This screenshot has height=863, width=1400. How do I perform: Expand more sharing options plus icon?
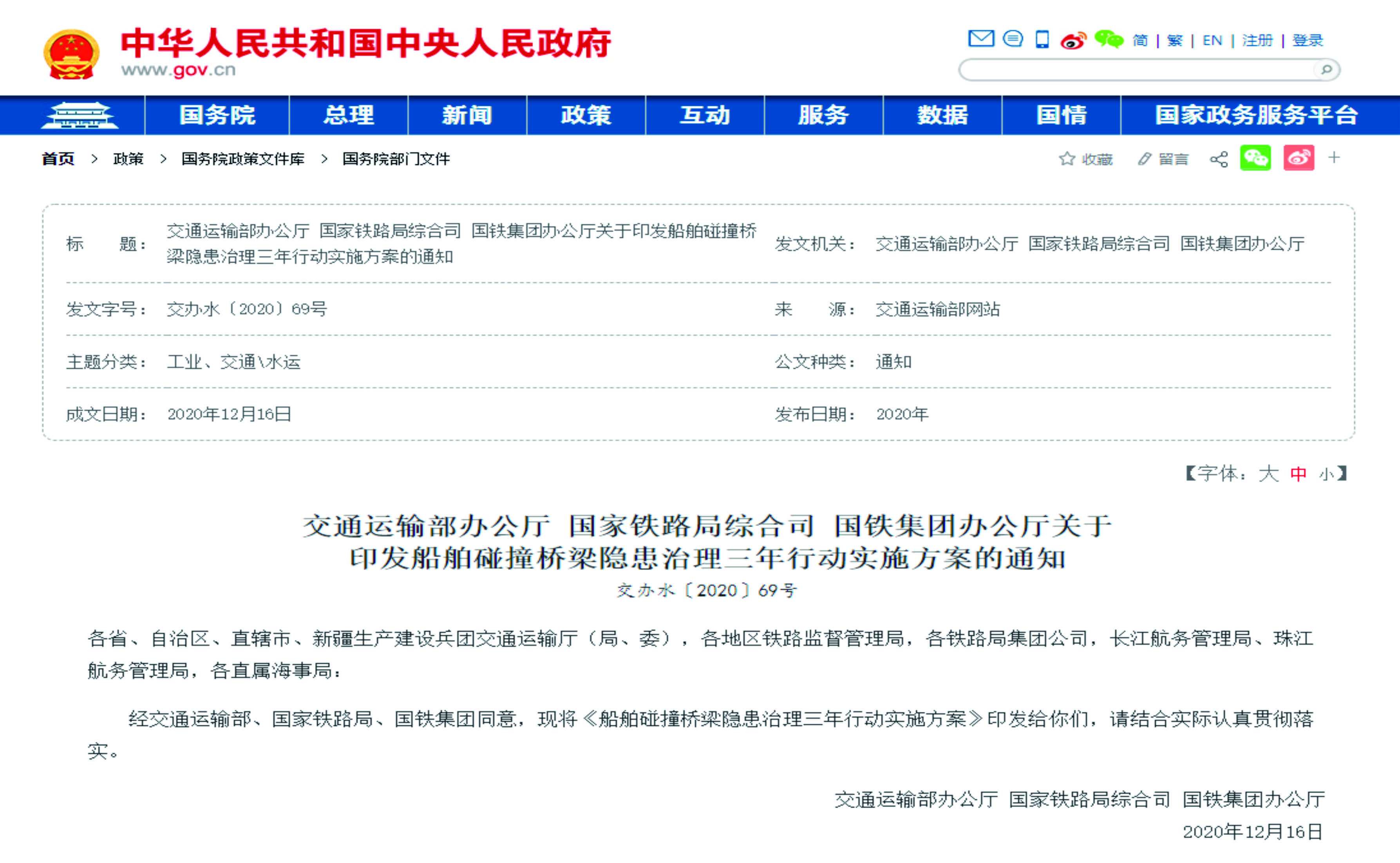point(1334,157)
